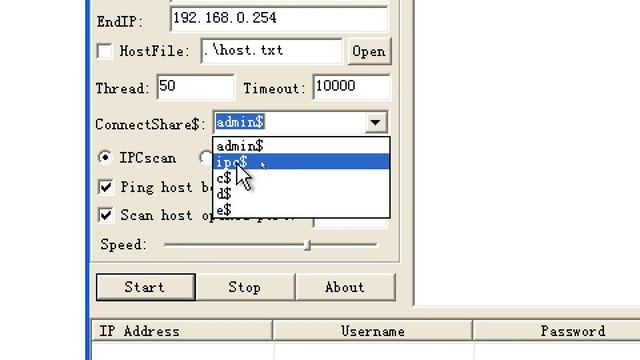Stop the scan

(x=245, y=287)
